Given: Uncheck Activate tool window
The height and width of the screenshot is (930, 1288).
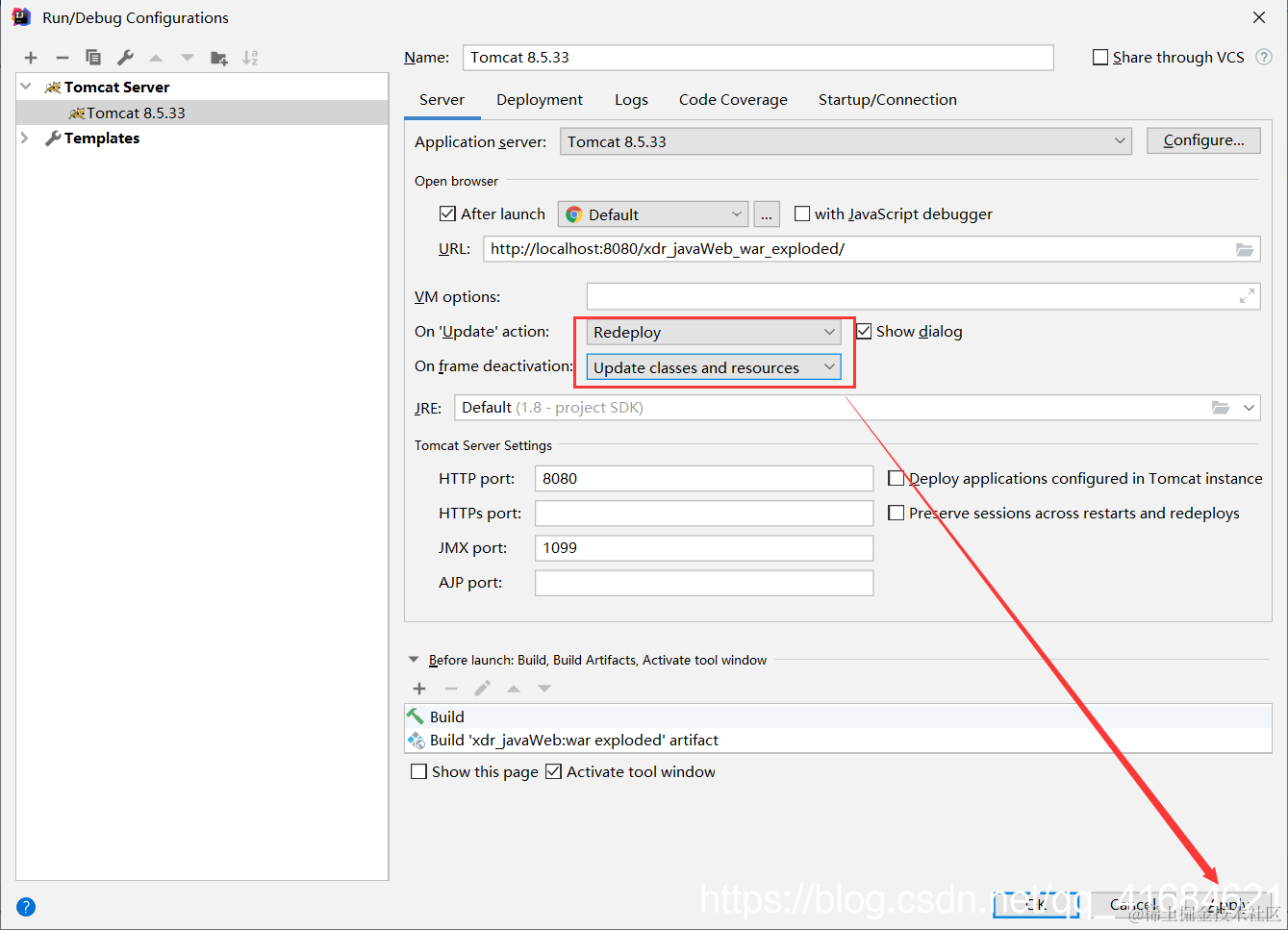Looking at the screenshot, I should (553, 771).
